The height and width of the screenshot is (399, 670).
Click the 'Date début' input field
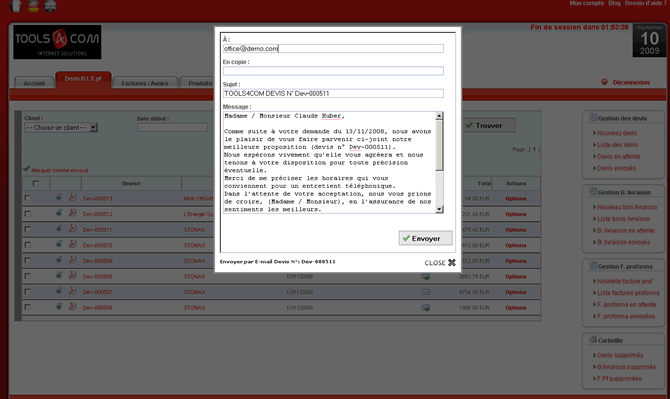point(172,127)
